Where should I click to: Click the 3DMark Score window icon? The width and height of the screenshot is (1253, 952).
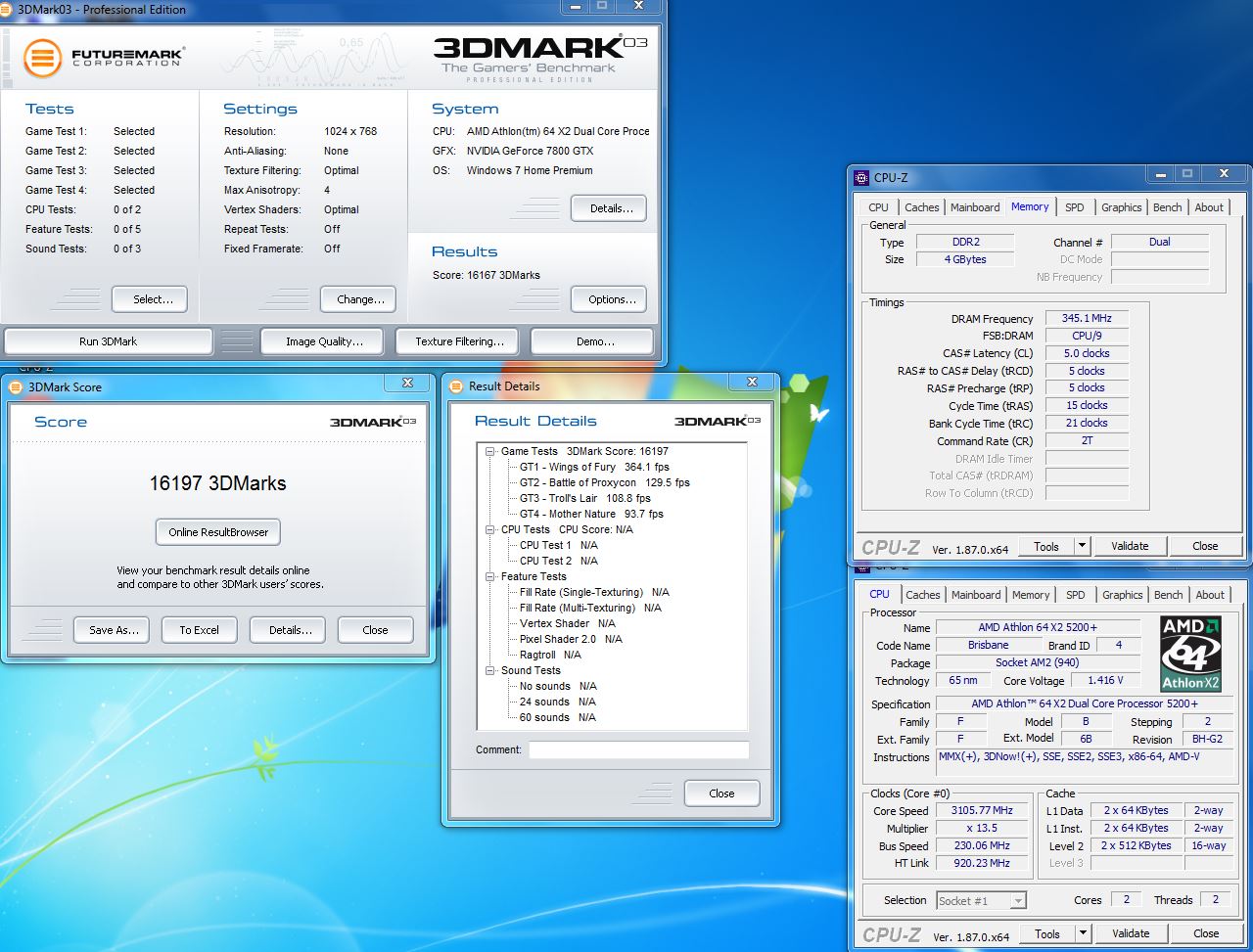pyautogui.click(x=16, y=386)
